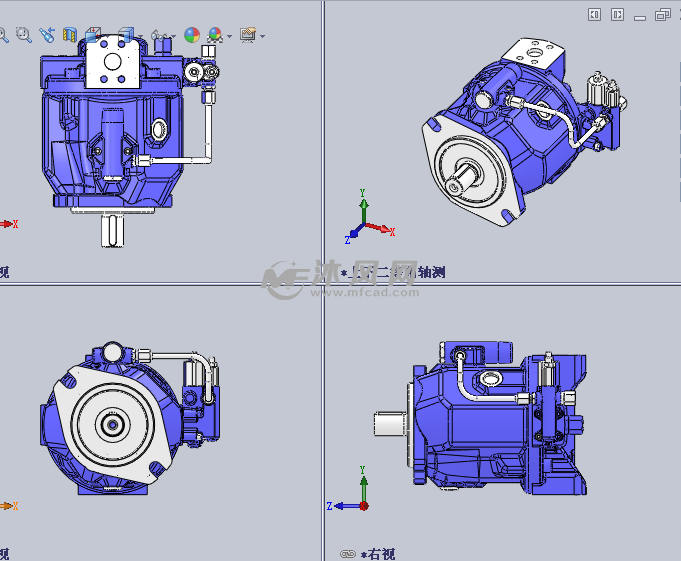681x561 pixels.
Task: Expand the View Settings dropdown arrow
Action: pyautogui.click(x=263, y=36)
